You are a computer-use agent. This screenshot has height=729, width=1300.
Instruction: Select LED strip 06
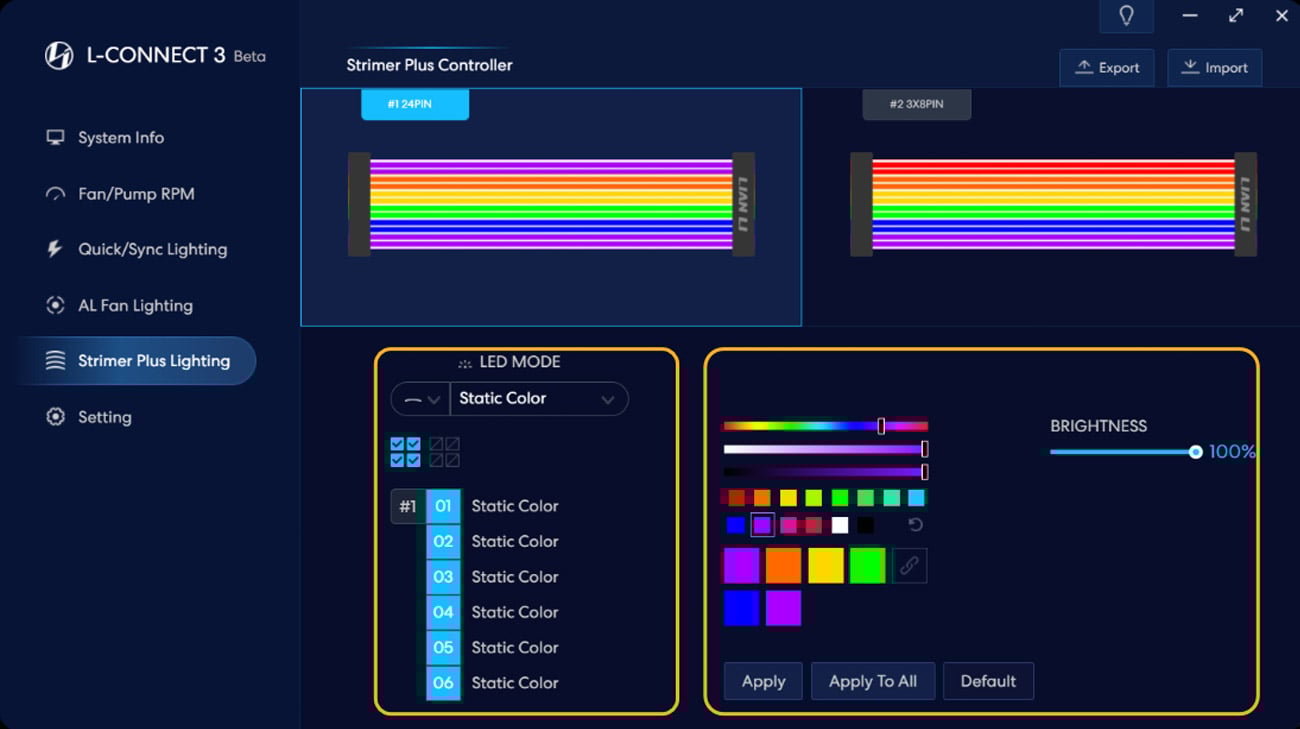tap(443, 683)
